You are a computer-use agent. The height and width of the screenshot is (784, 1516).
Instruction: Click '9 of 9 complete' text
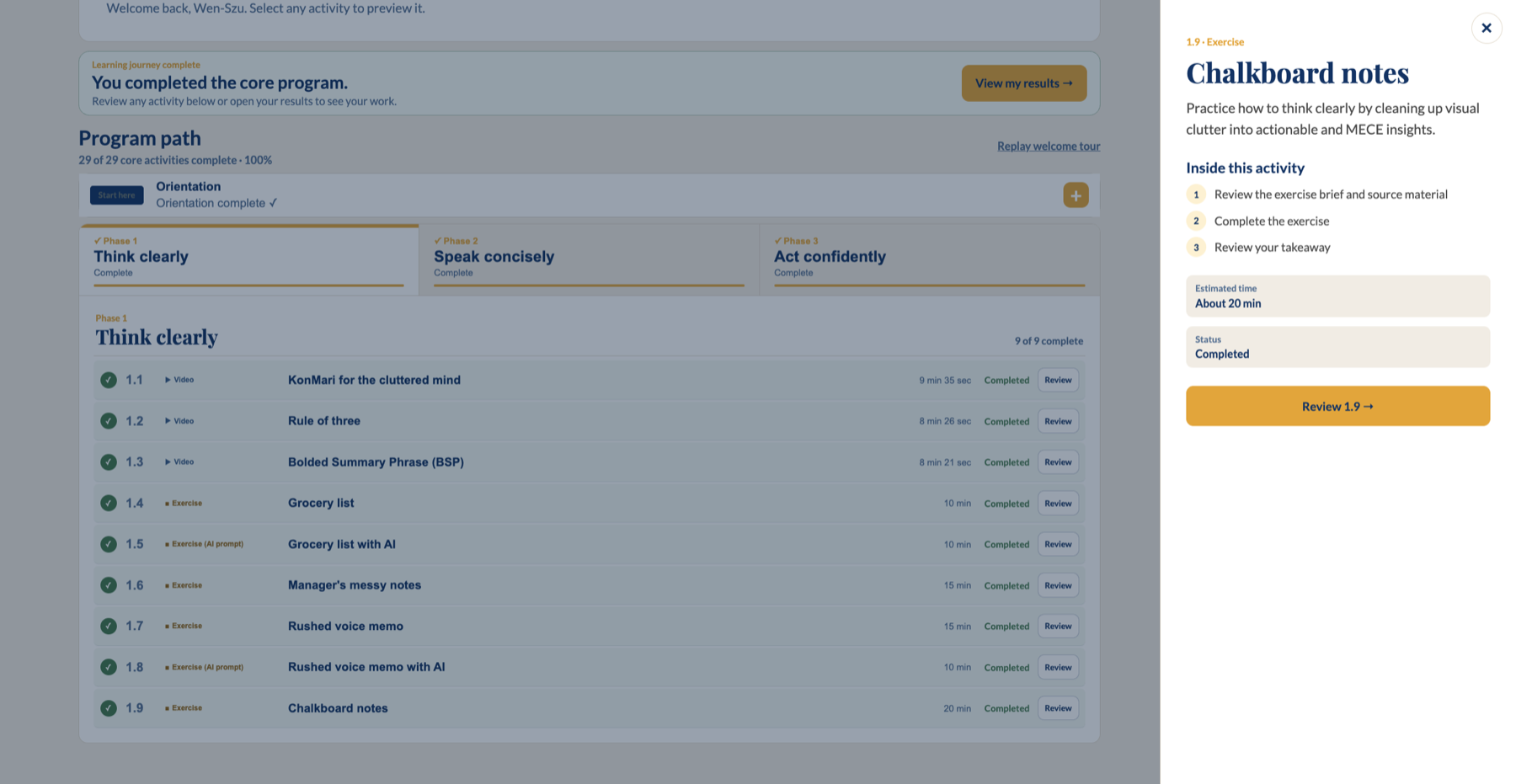[x=1049, y=341]
